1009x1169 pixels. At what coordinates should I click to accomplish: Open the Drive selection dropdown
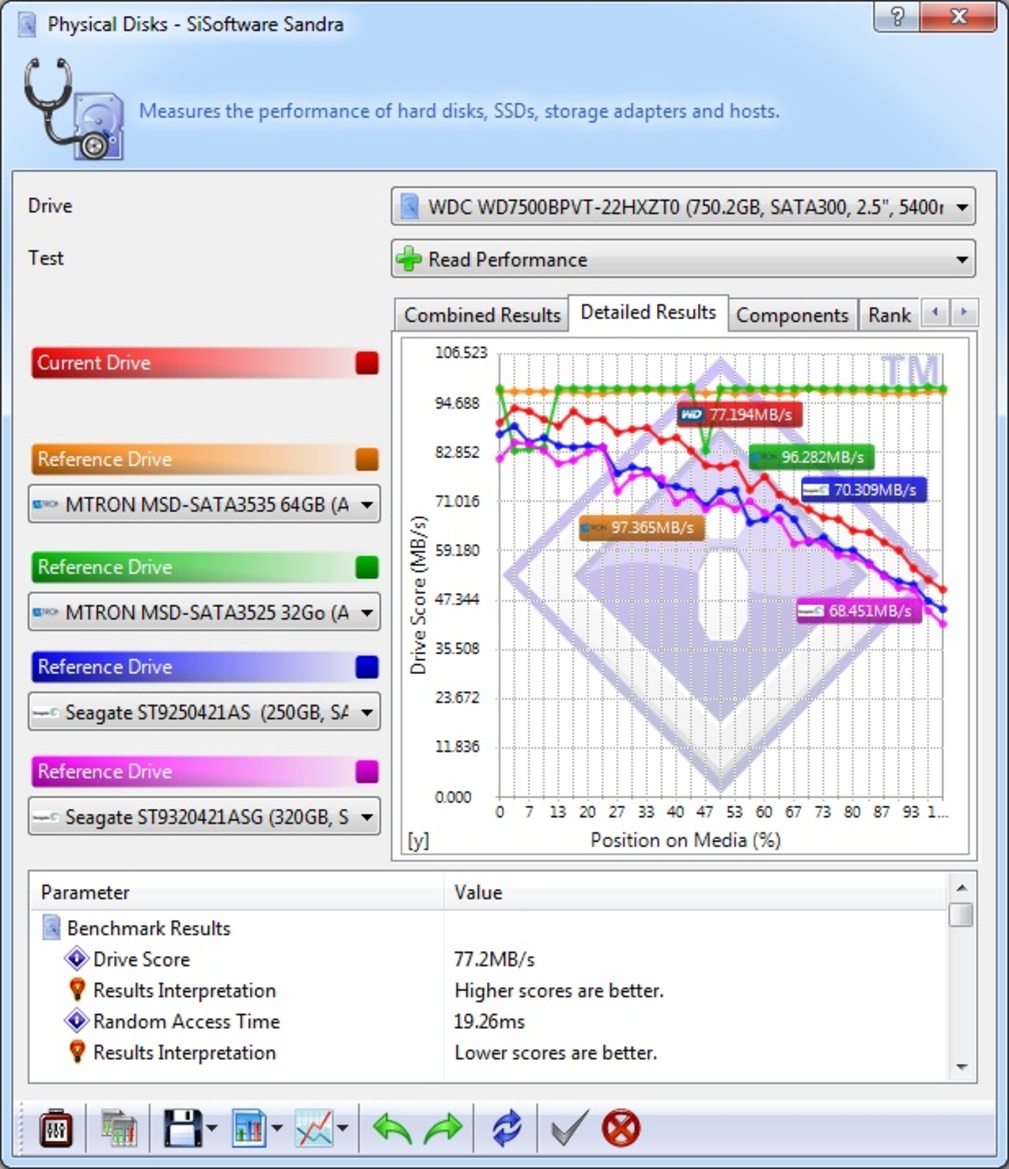(682, 207)
